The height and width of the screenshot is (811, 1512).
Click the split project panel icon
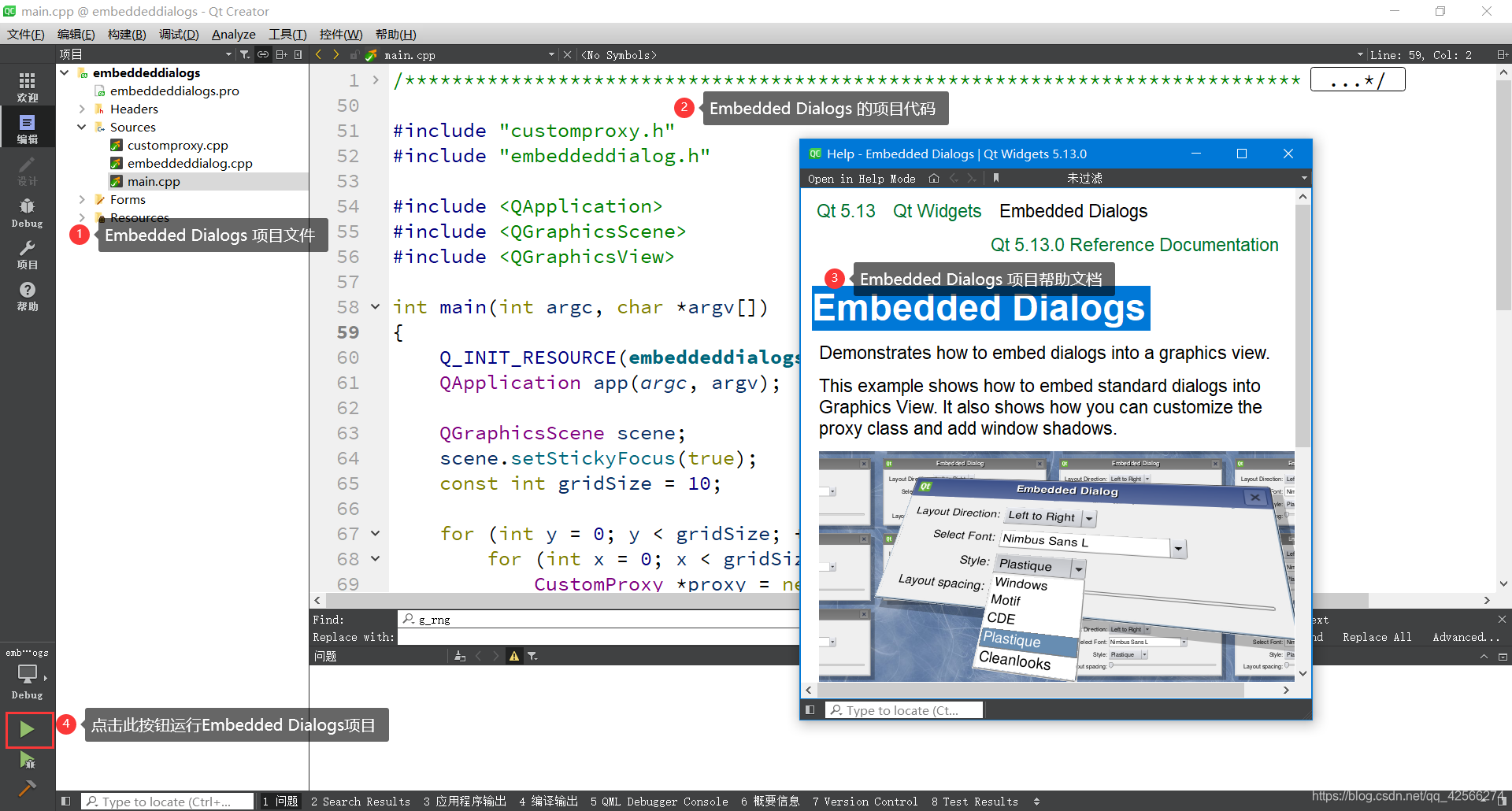281,54
